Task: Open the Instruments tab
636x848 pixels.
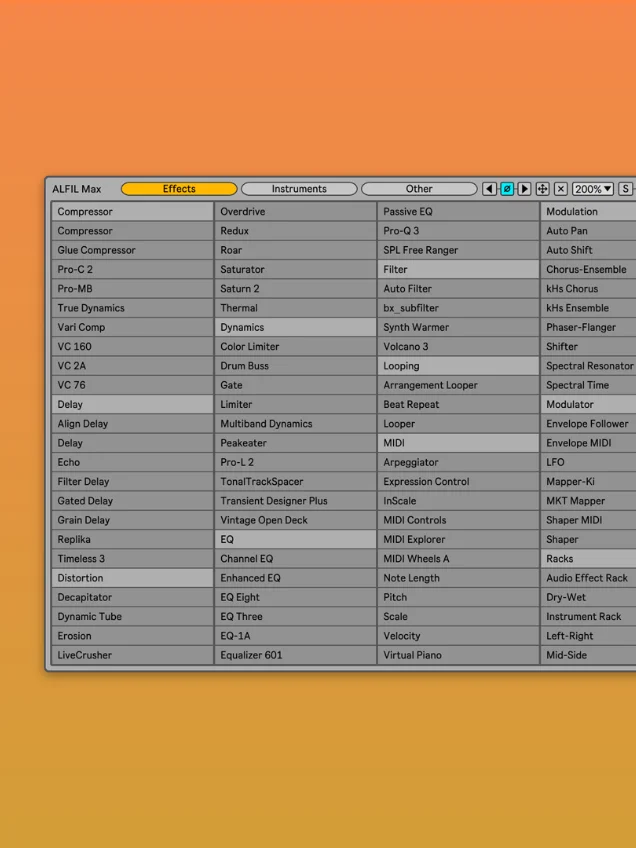Action: coord(299,189)
